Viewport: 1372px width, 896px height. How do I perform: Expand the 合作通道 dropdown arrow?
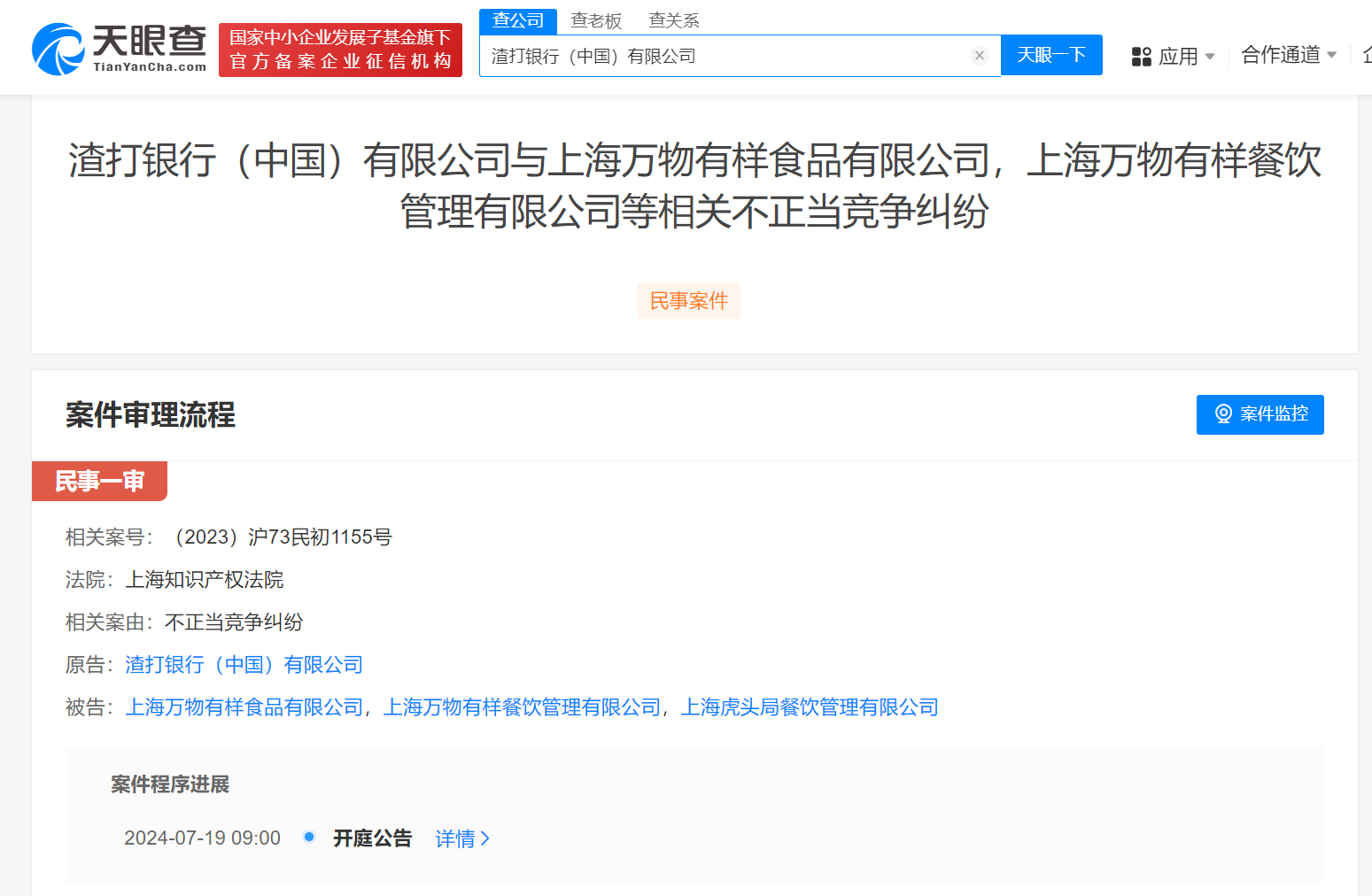(x=1331, y=55)
